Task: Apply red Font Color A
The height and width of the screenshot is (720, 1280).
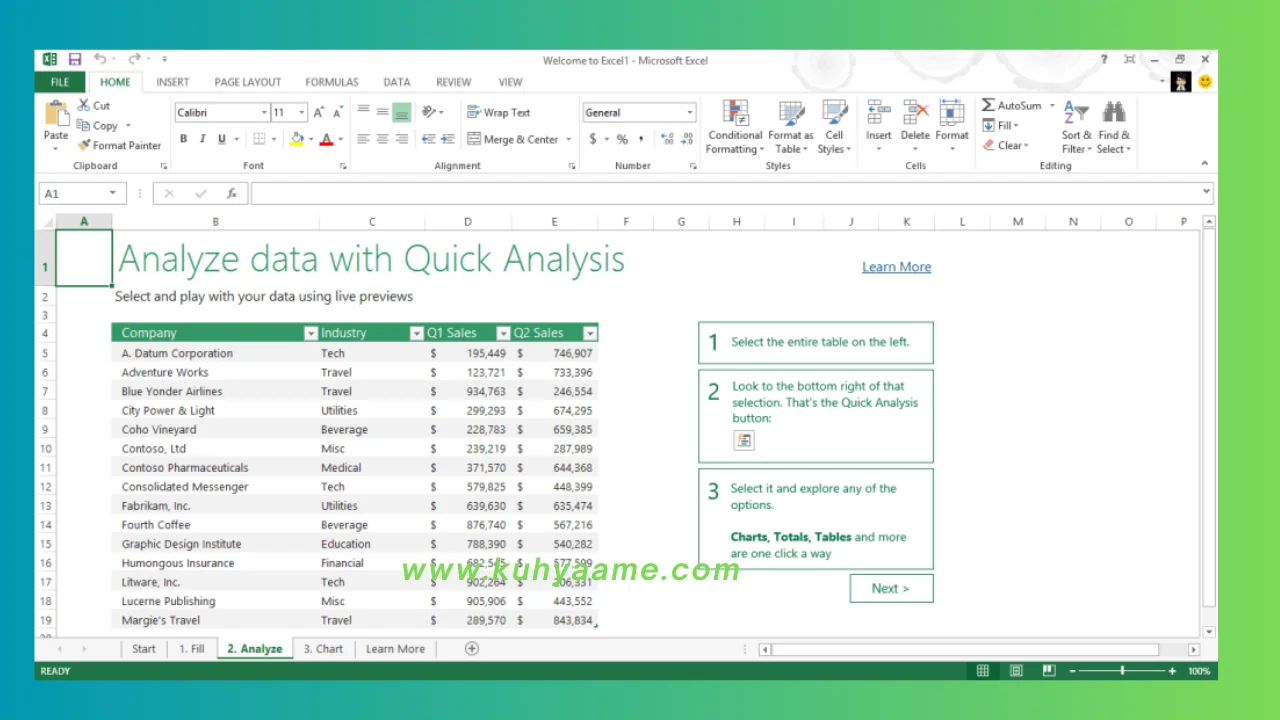Action: (326, 139)
